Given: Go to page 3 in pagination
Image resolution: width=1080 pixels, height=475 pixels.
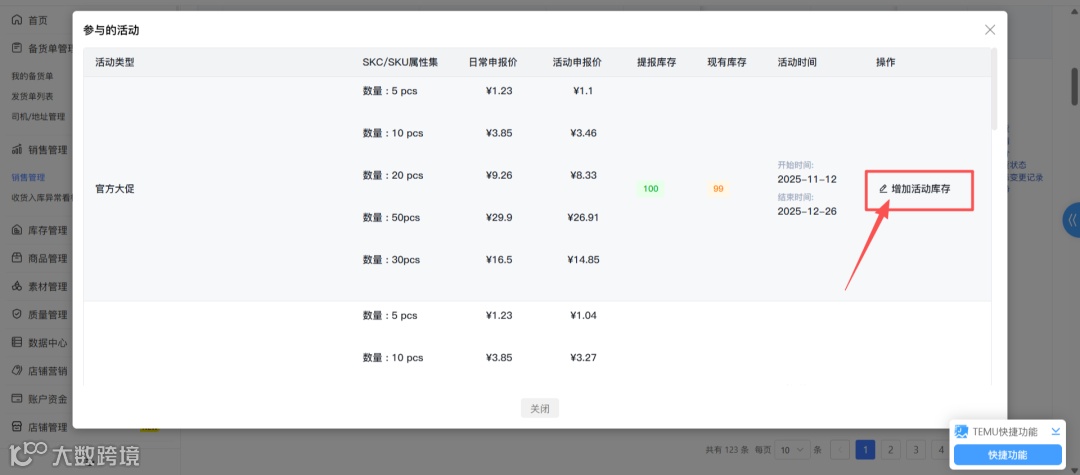Looking at the screenshot, I should 915,450.
